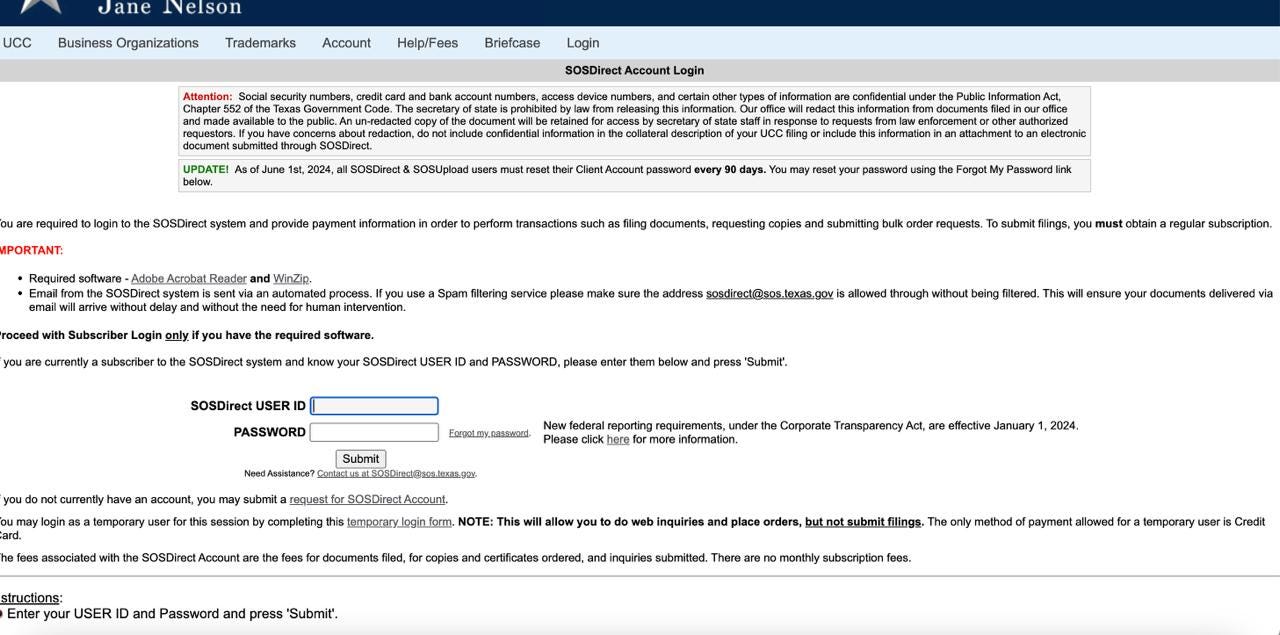The width and height of the screenshot is (1280, 635).
Task: Click the Login navigation item
Action: 583,43
